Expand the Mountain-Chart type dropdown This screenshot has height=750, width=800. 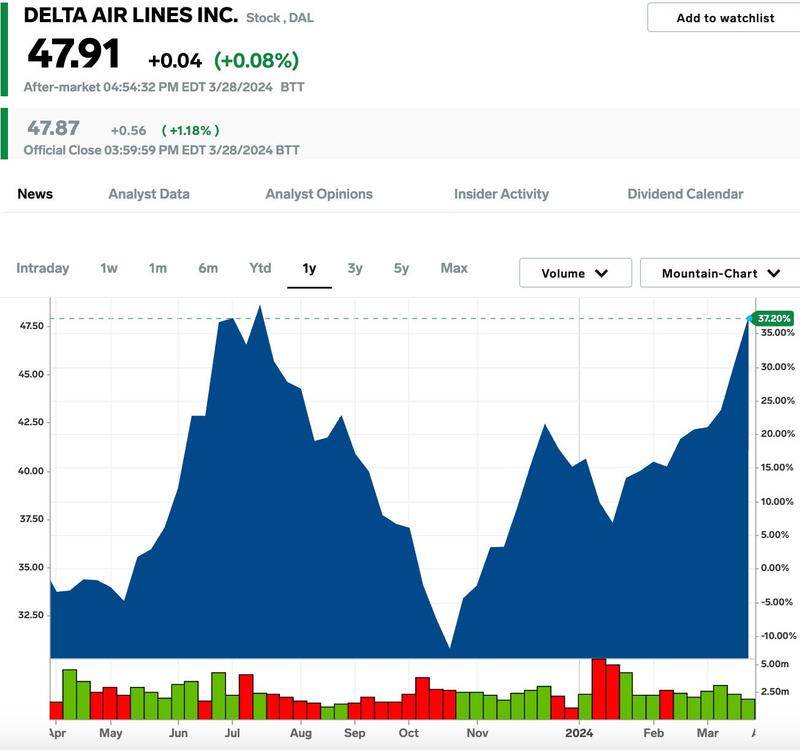point(720,273)
